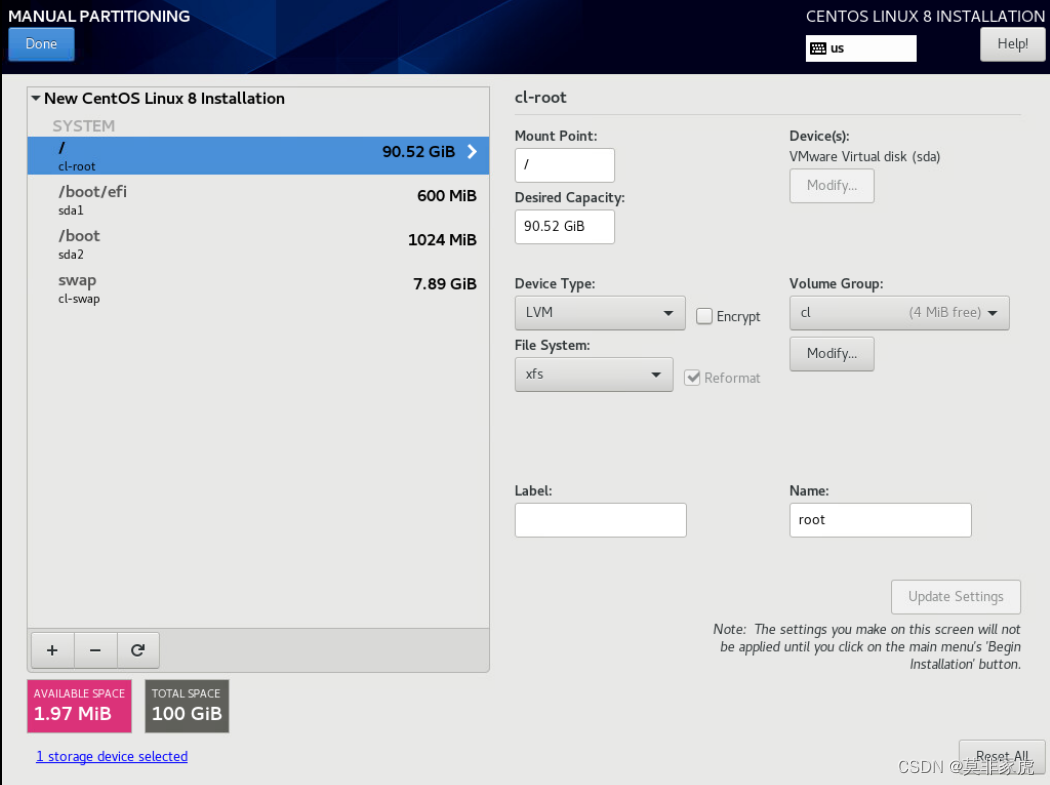The image size is (1050, 785).
Task: Select the /boot/efi sda1 partition
Action: click(x=258, y=200)
